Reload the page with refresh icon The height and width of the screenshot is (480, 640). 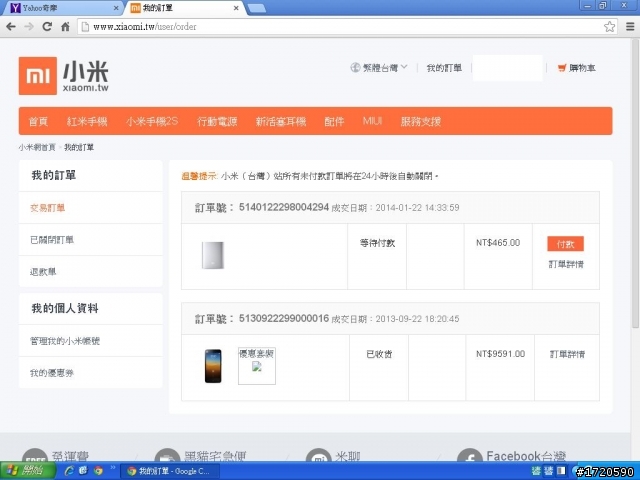(47, 27)
